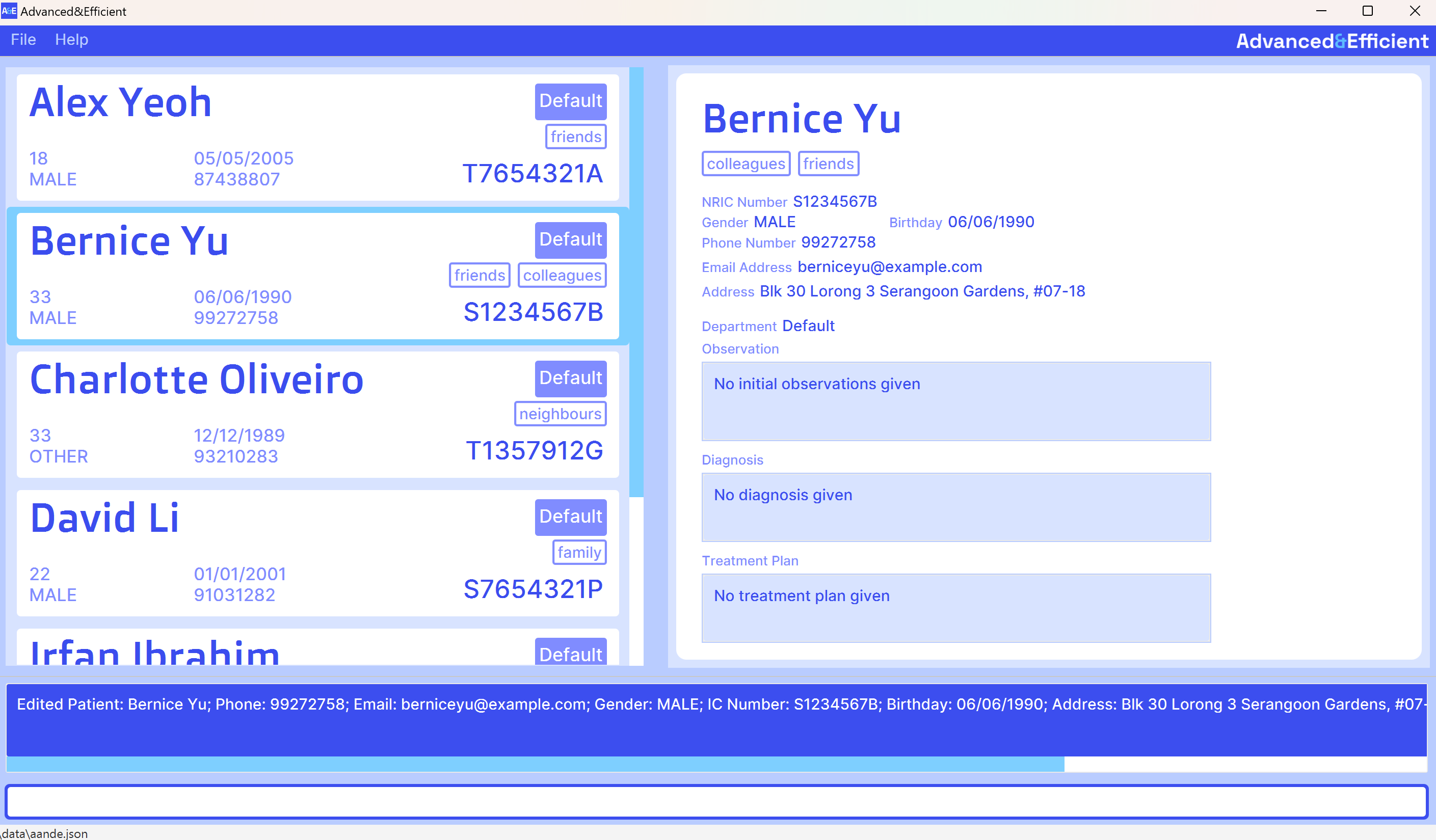Click inside the command input box
Viewport: 1436px width, 840px height.
pos(716,801)
